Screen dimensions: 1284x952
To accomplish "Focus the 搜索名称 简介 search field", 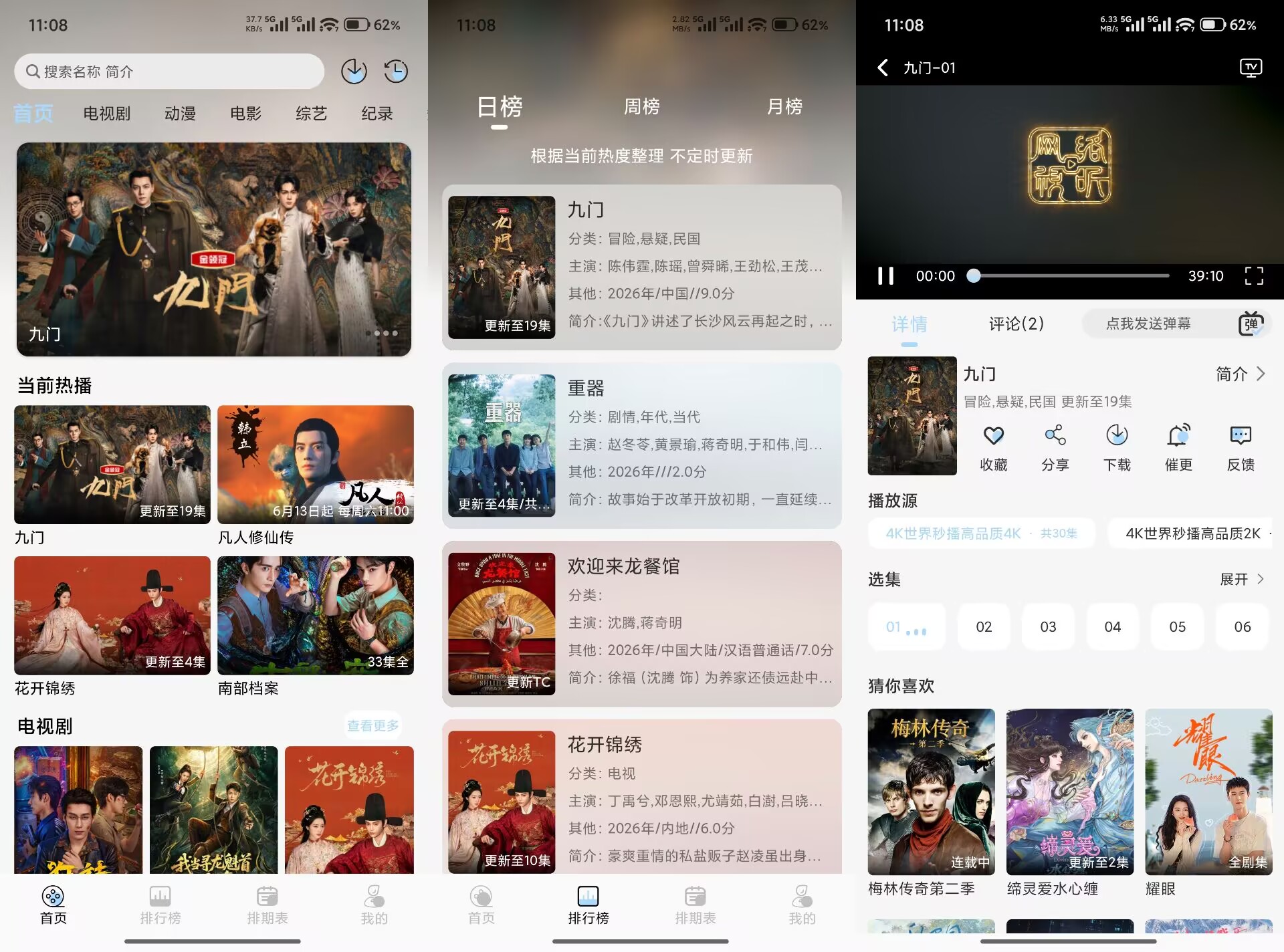I will 169,71.
